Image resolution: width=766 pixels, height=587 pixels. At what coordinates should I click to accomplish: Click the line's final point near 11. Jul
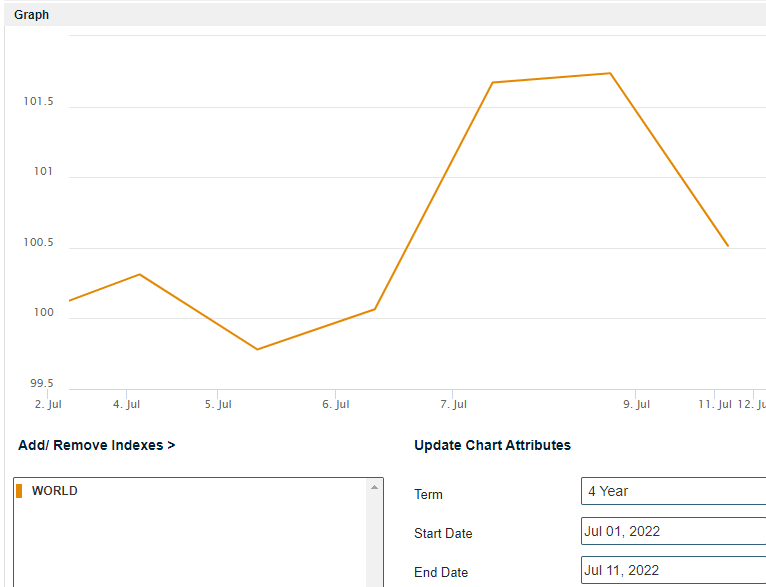point(728,246)
